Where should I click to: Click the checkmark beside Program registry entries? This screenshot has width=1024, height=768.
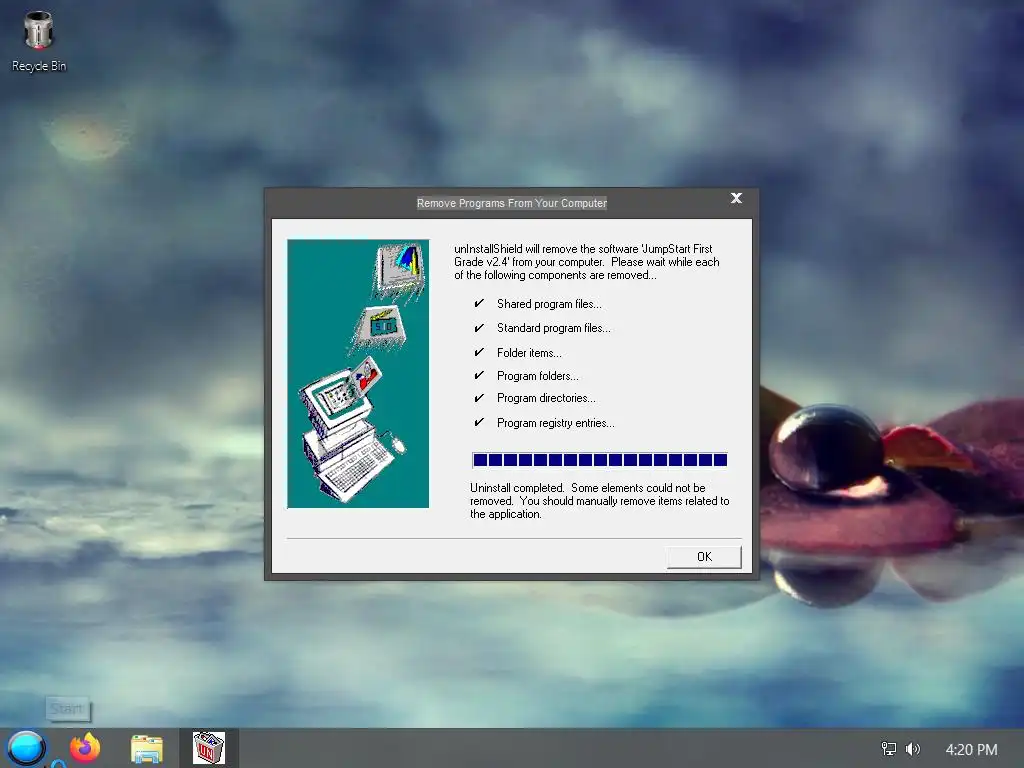click(x=479, y=422)
